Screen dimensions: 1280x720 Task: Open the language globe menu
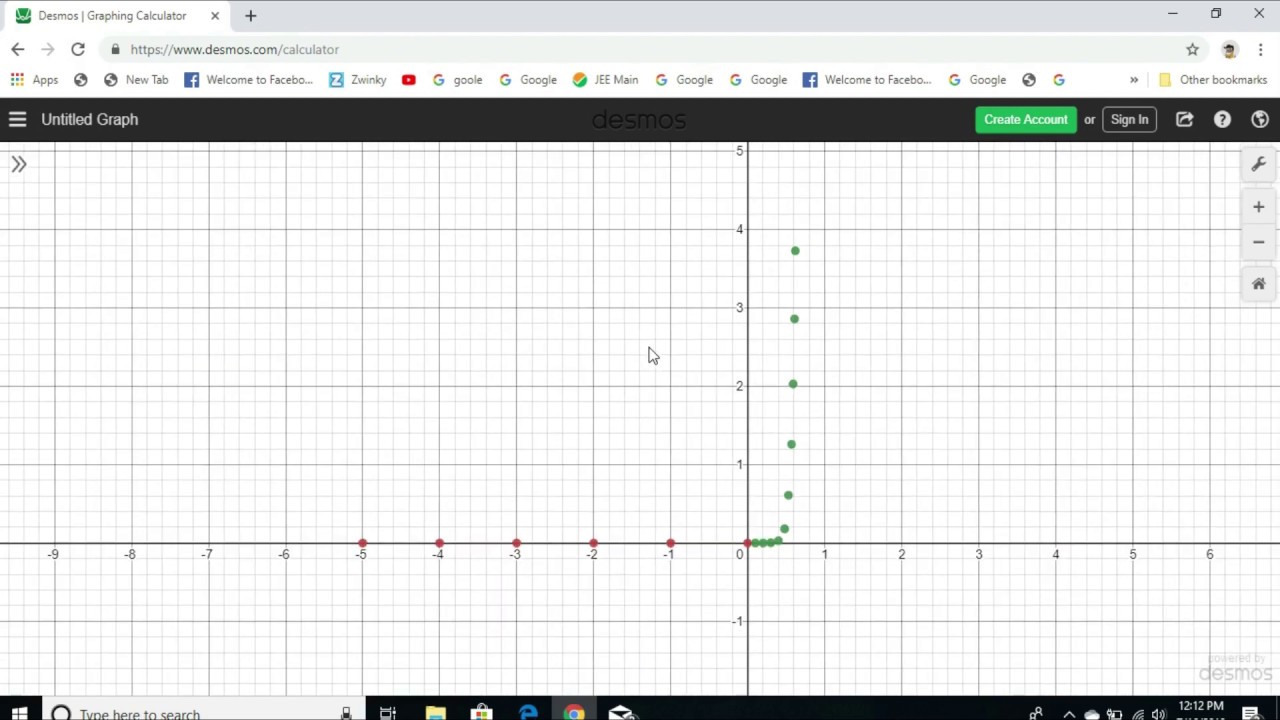[1259, 119]
